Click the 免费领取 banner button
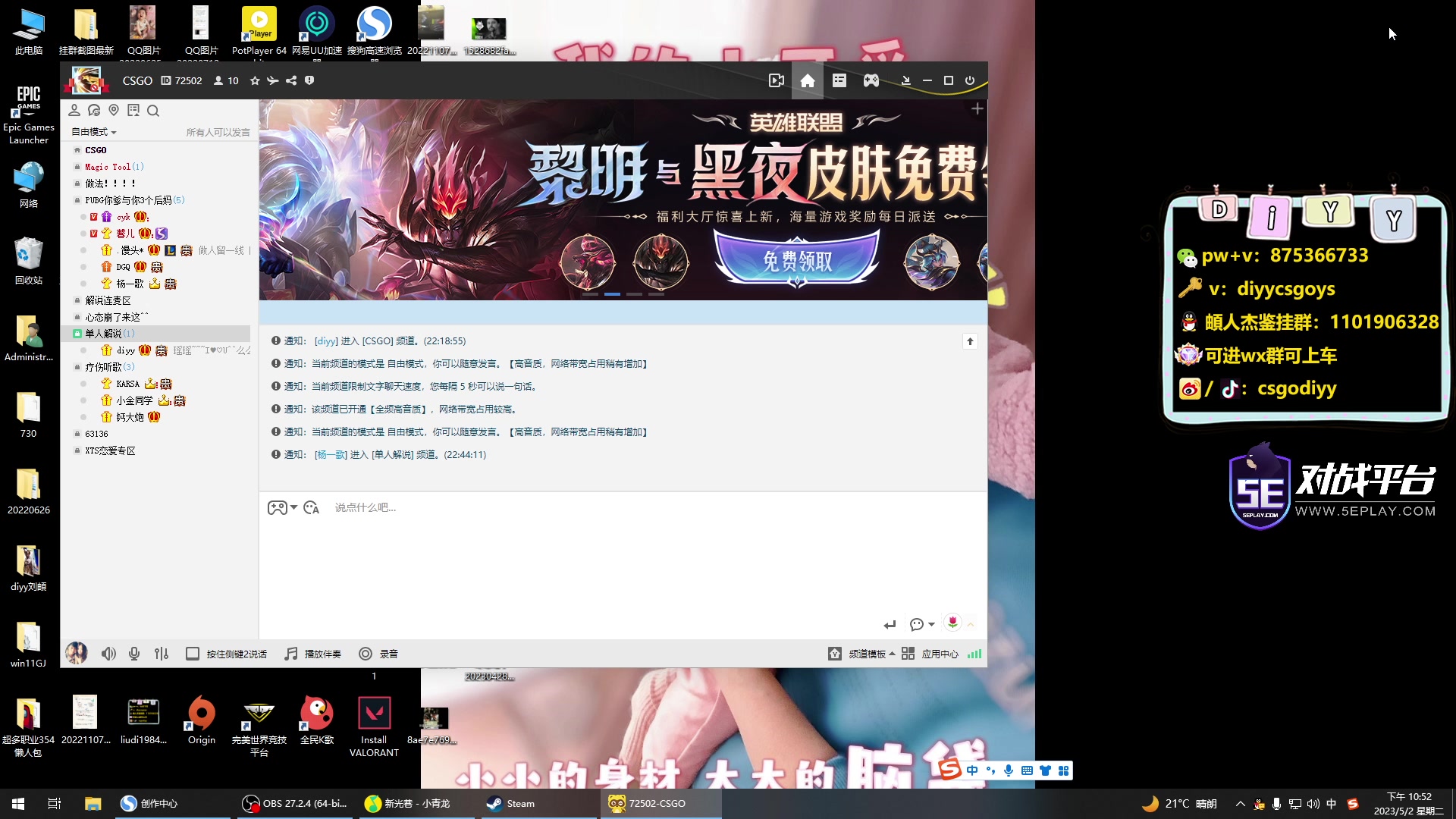The height and width of the screenshot is (819, 1456). pos(797,261)
